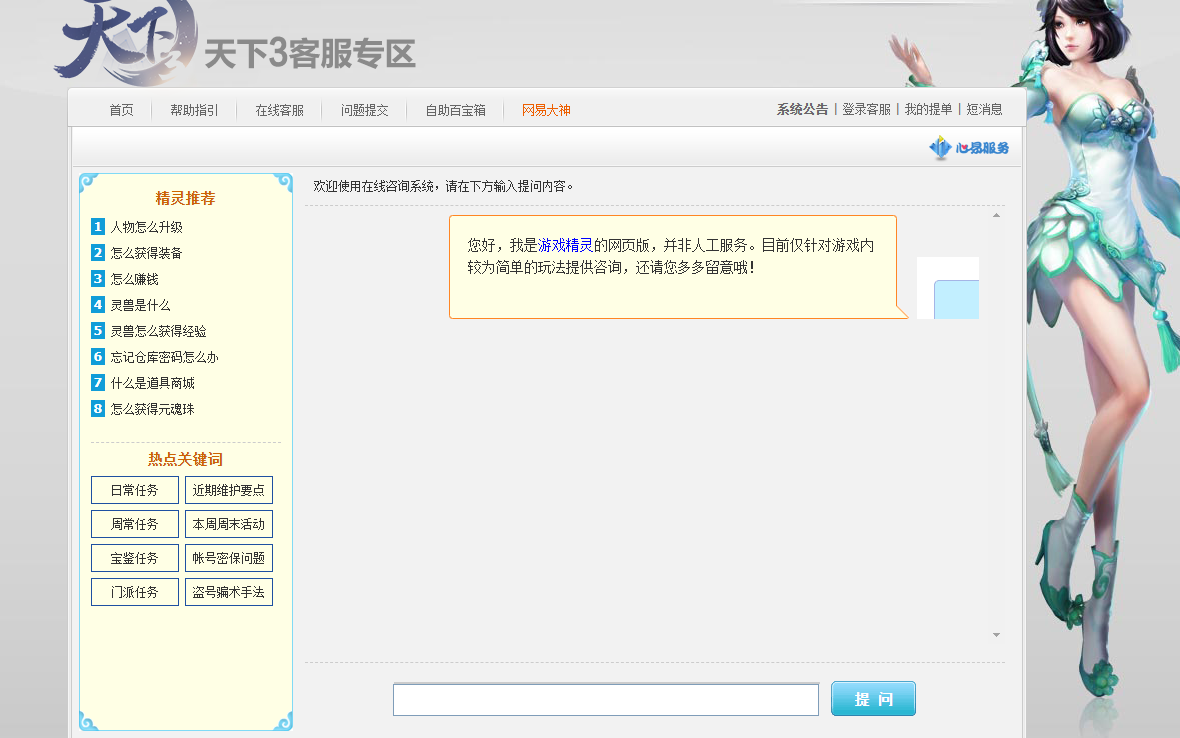Open the 心易服务 icon link
Image resolution: width=1180 pixels, height=738 pixels.
(969, 147)
